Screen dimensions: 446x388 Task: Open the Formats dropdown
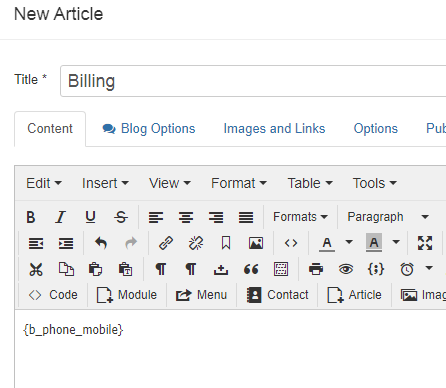(x=300, y=217)
